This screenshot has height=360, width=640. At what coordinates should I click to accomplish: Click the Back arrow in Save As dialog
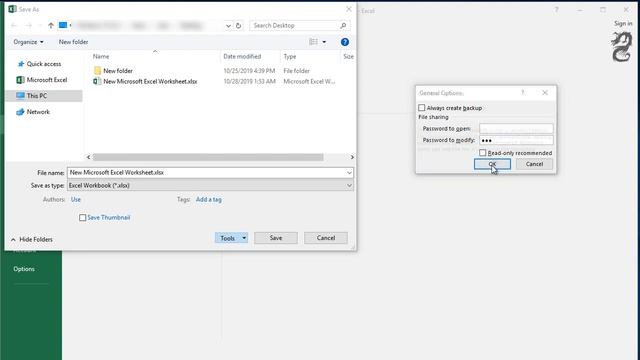(x=14, y=25)
